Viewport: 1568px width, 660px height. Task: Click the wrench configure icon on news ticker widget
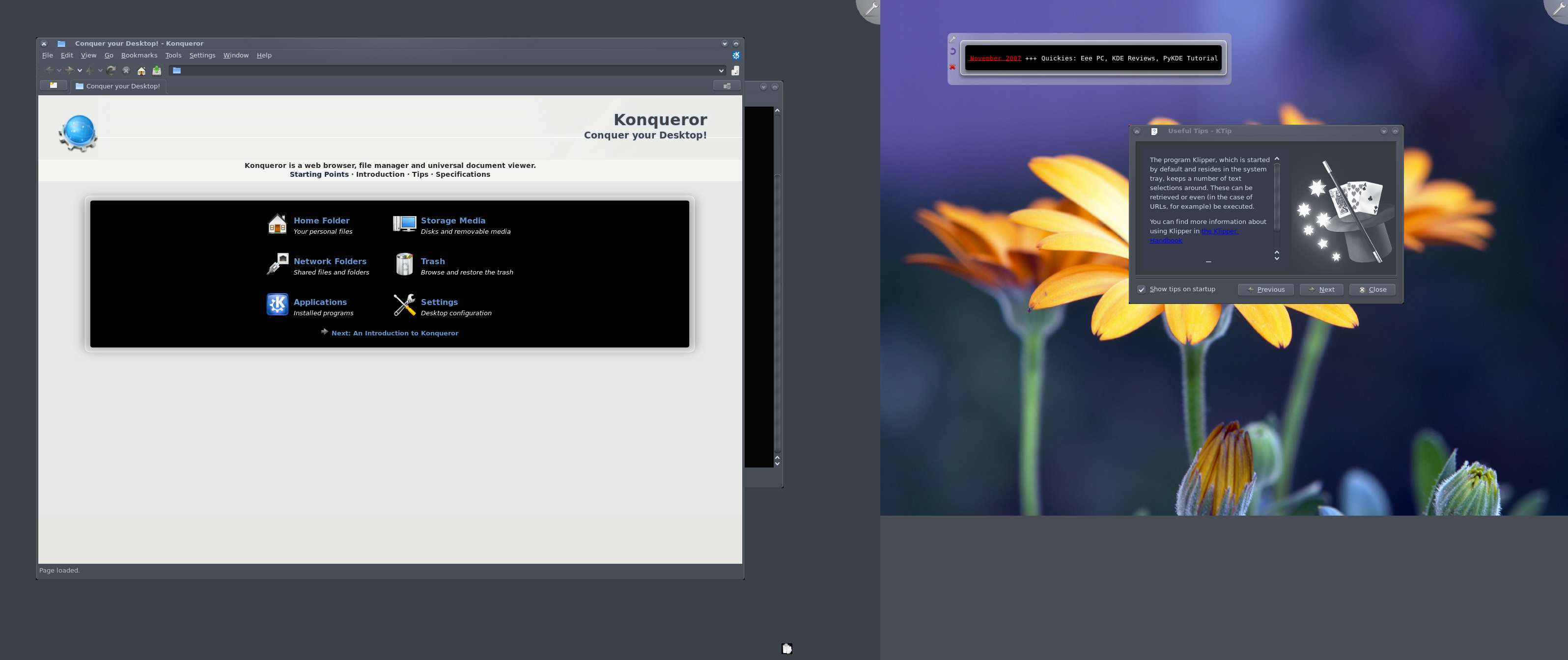click(x=952, y=39)
